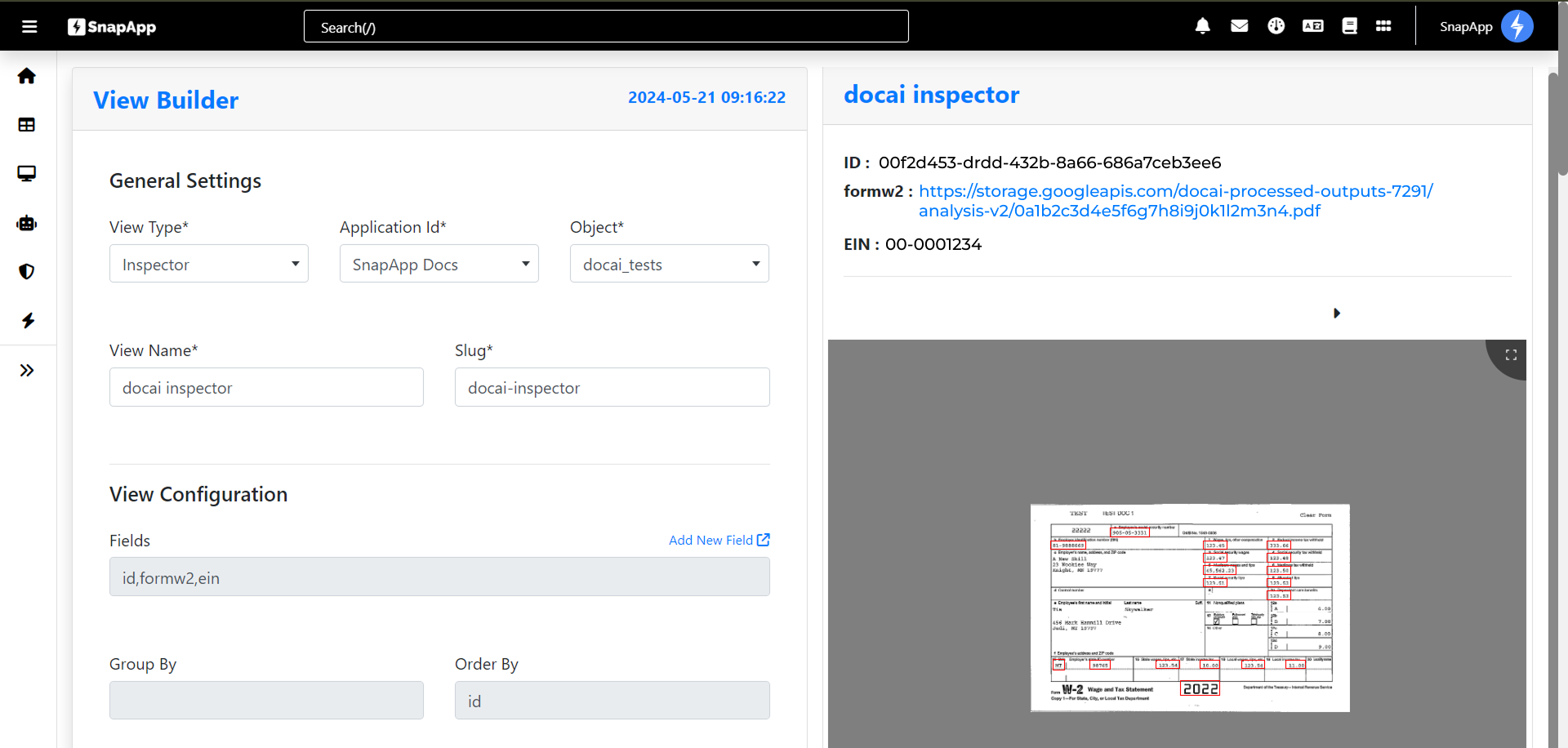Click the shield security icon in the sidebar

(x=27, y=271)
